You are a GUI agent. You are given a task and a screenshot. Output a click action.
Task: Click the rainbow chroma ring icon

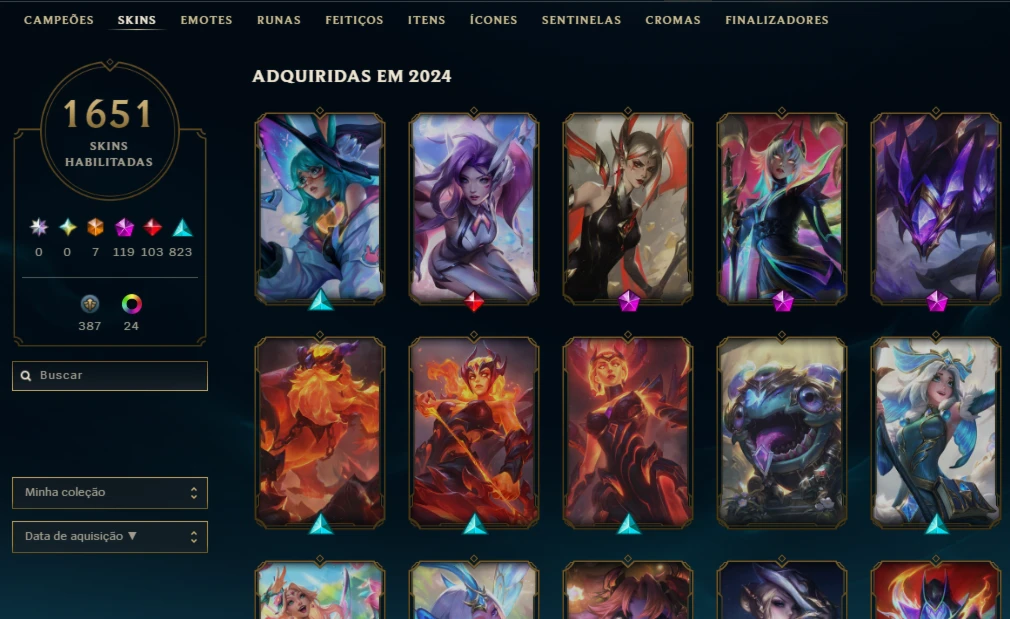pyautogui.click(x=131, y=303)
